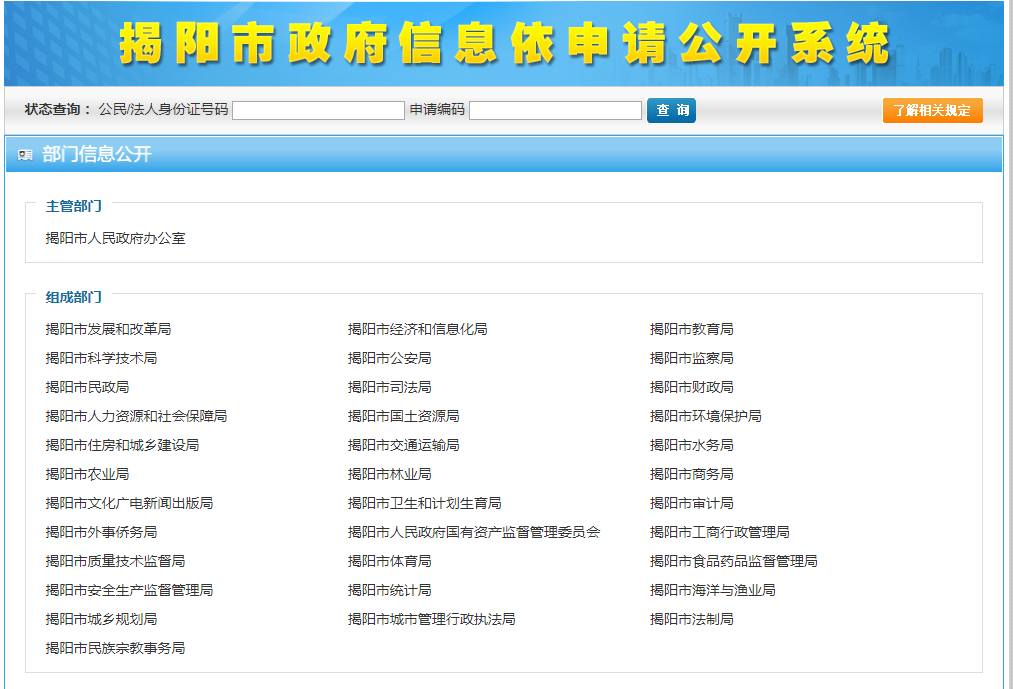
Task: Click 揭阳市水务局
Action: point(691,445)
